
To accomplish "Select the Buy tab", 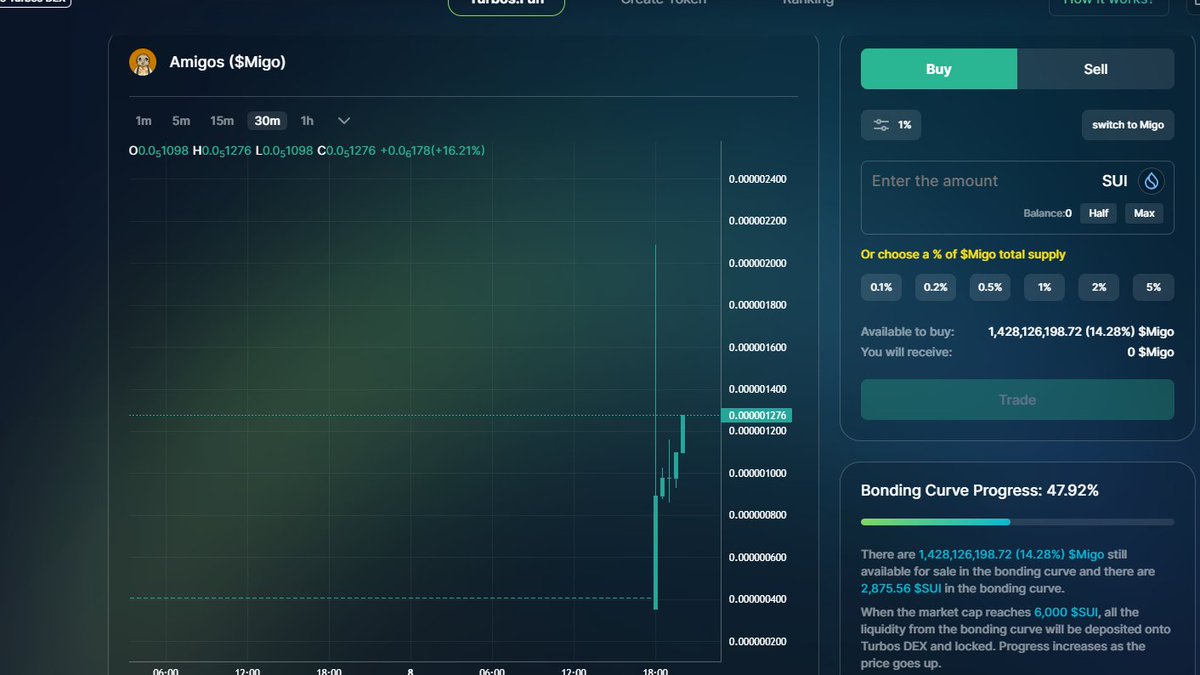I will point(939,69).
